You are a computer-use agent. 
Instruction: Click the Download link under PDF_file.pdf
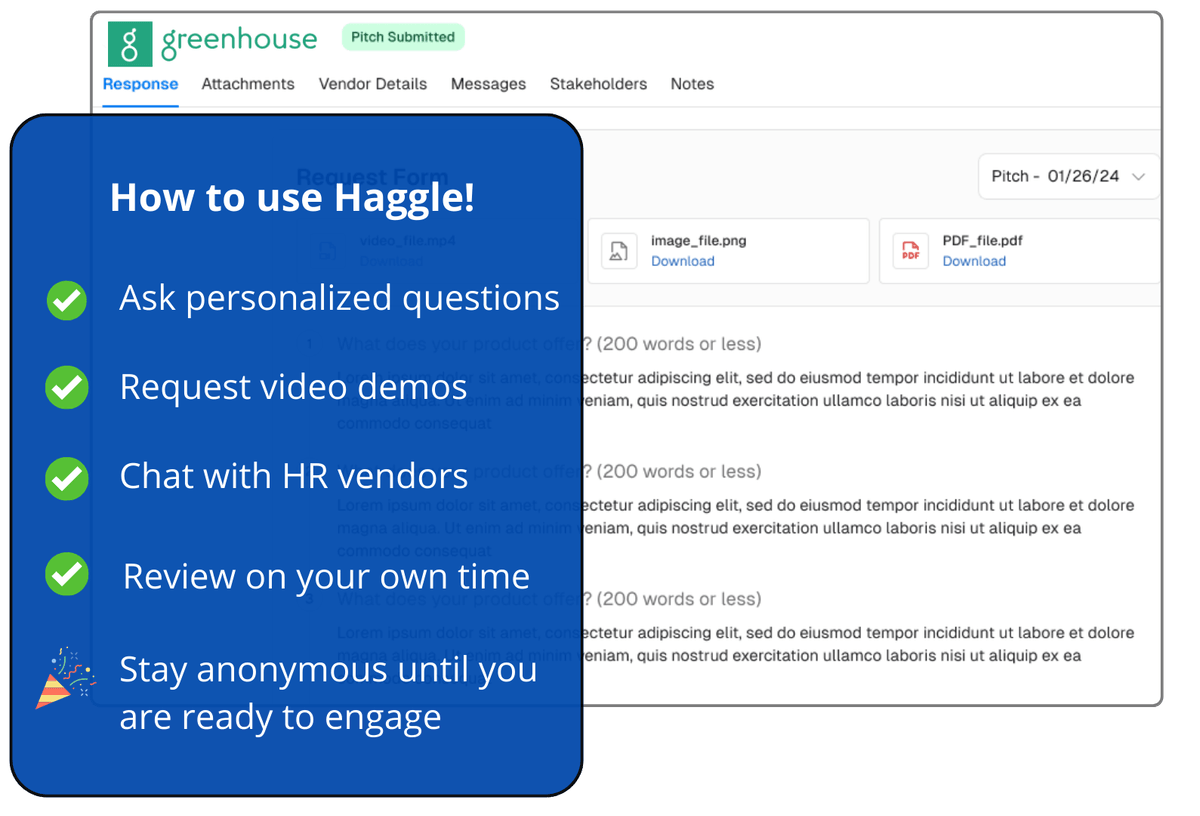coord(974,261)
